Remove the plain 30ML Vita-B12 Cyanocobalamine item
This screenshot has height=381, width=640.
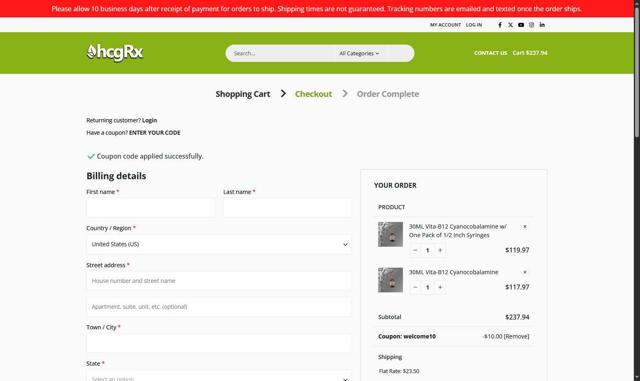(525, 272)
